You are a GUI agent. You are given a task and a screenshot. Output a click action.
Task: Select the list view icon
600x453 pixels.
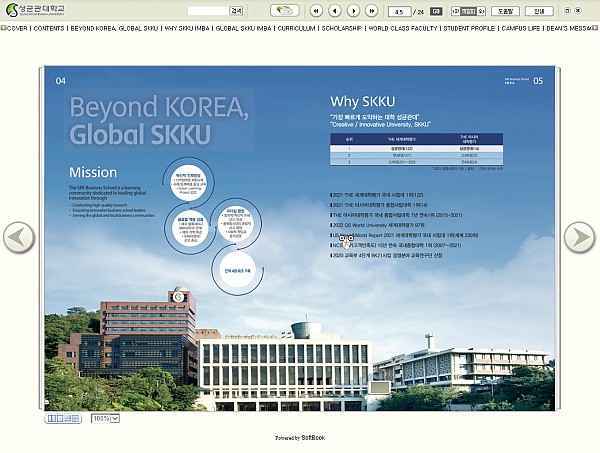point(67,419)
